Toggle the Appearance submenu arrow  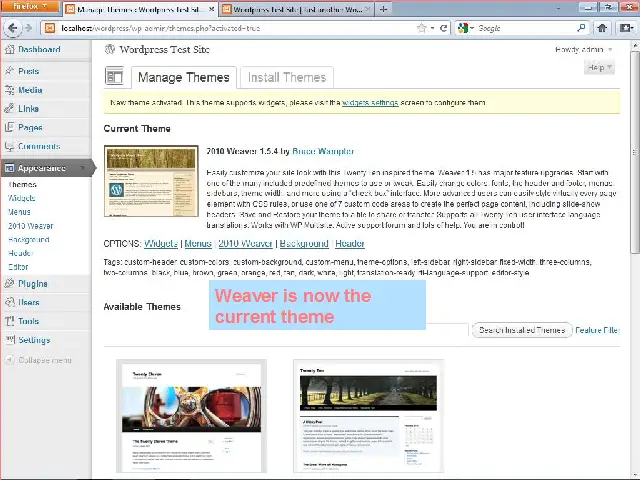83,168
